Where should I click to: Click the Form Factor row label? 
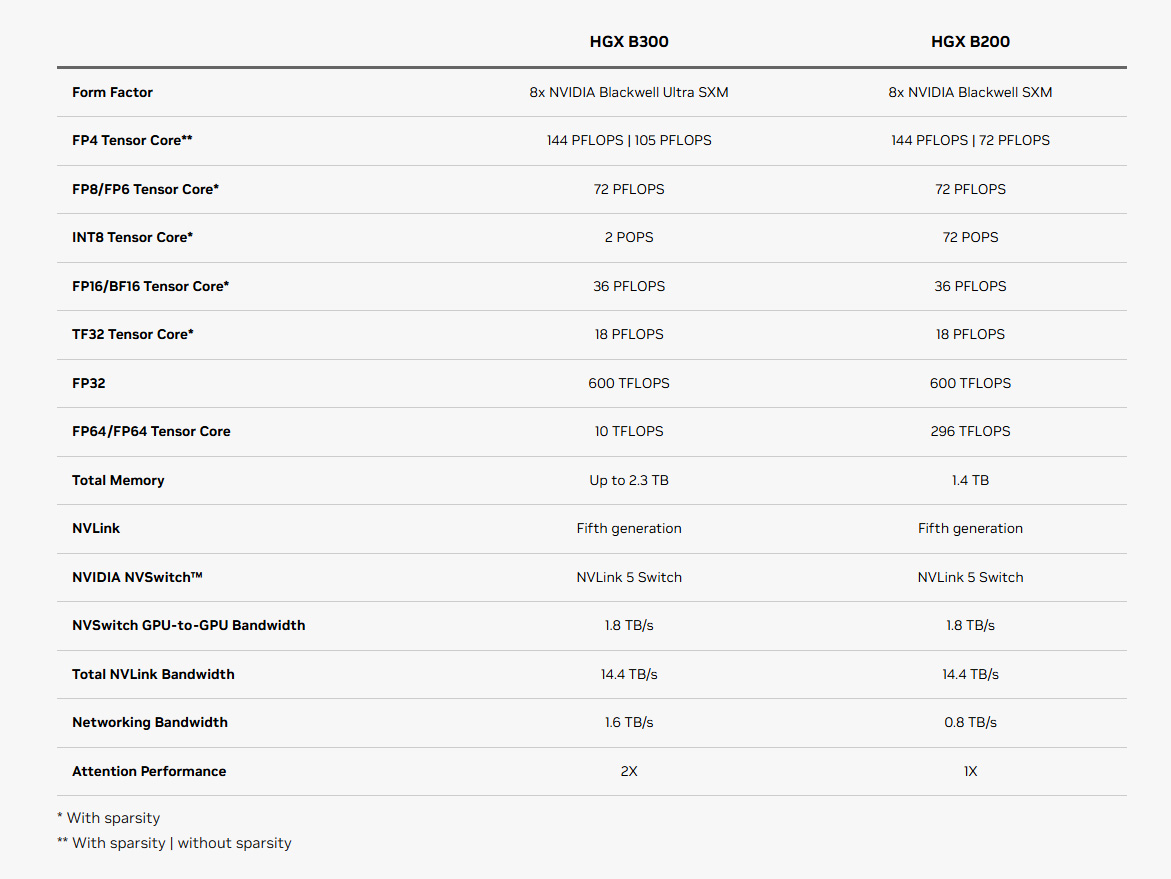tap(112, 93)
